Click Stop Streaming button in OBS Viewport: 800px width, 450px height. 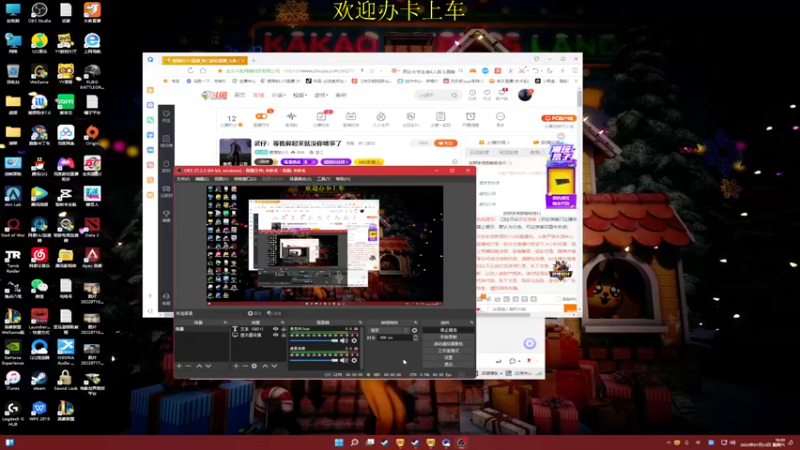(448, 330)
